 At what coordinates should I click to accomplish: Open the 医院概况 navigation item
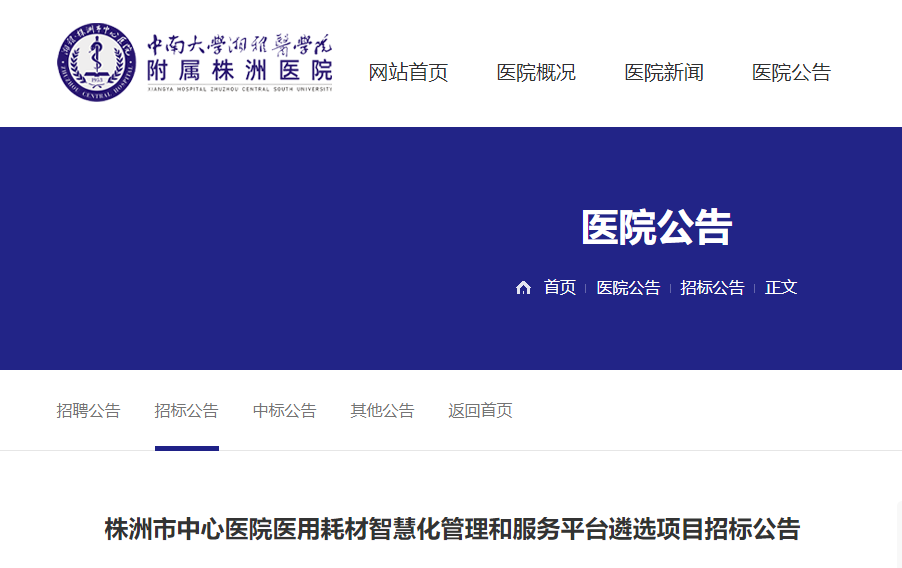[x=536, y=73]
